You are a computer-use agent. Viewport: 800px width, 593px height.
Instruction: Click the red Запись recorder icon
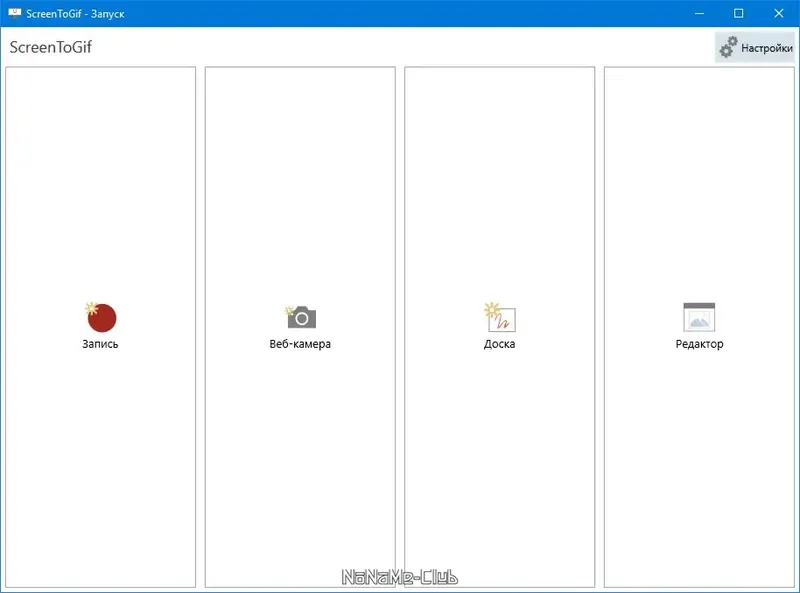[x=101, y=317]
